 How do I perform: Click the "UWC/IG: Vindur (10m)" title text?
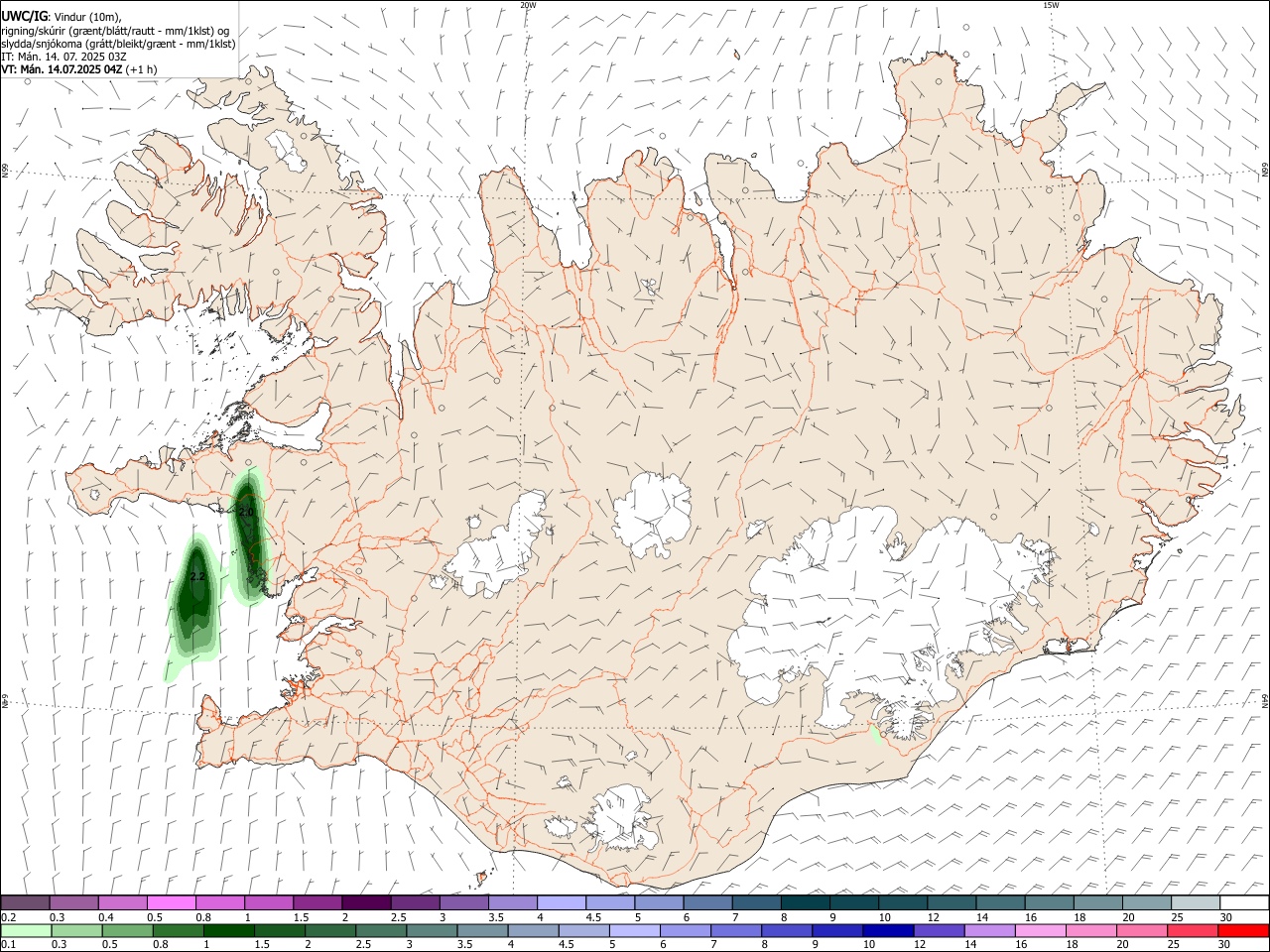[x=62, y=16]
